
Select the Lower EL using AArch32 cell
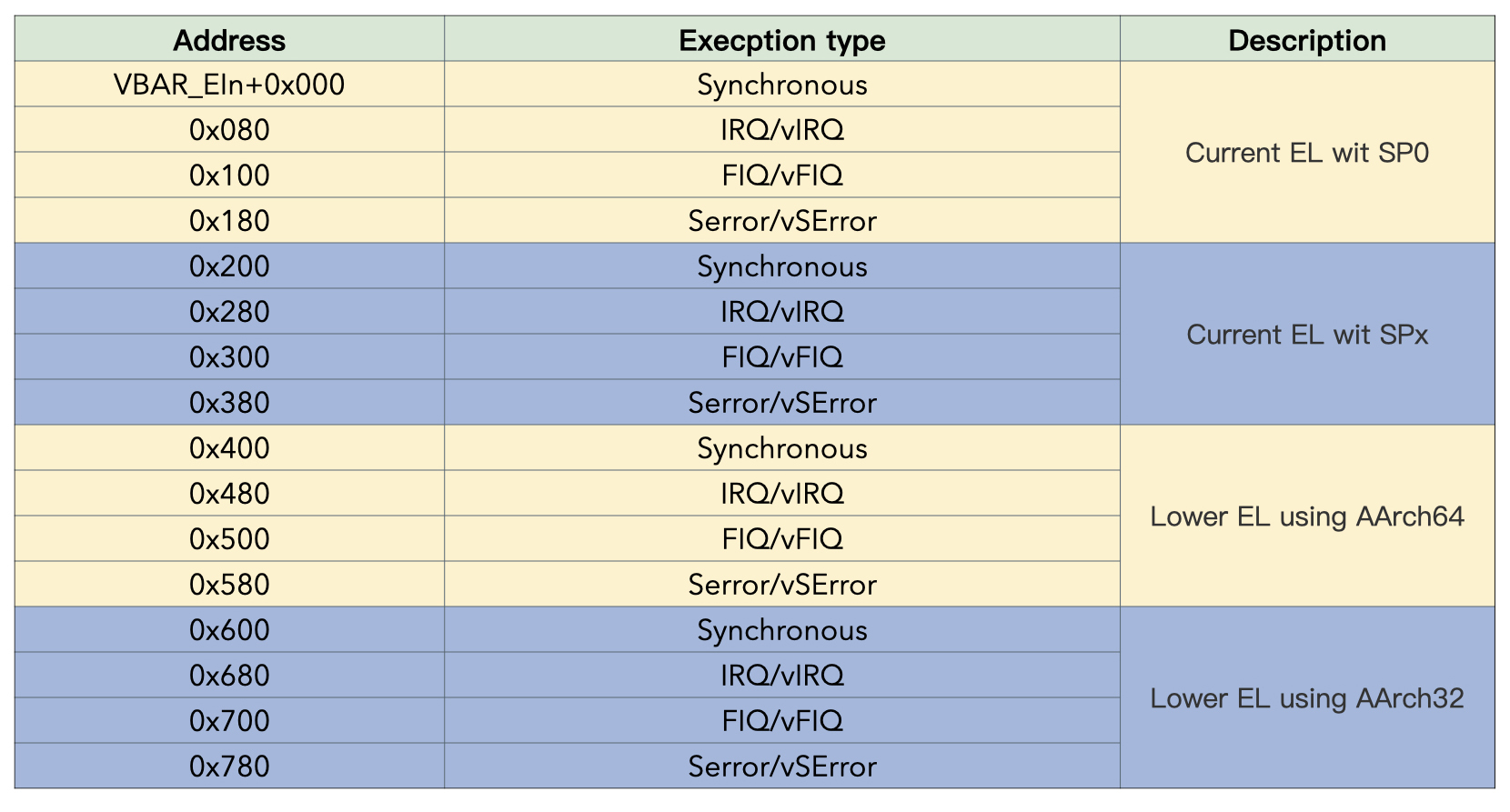pos(1306,698)
